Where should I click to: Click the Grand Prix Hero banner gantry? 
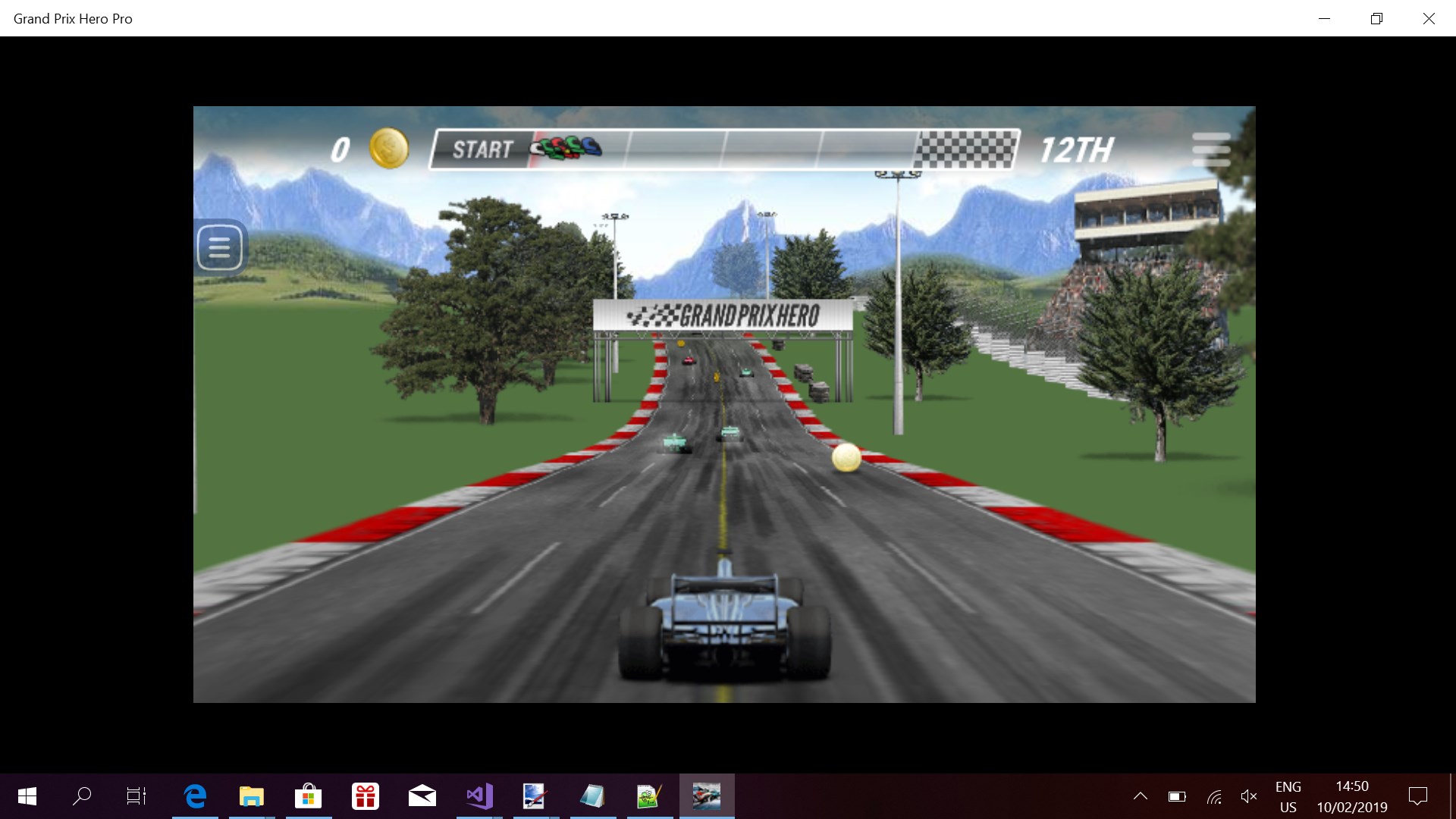click(x=723, y=315)
